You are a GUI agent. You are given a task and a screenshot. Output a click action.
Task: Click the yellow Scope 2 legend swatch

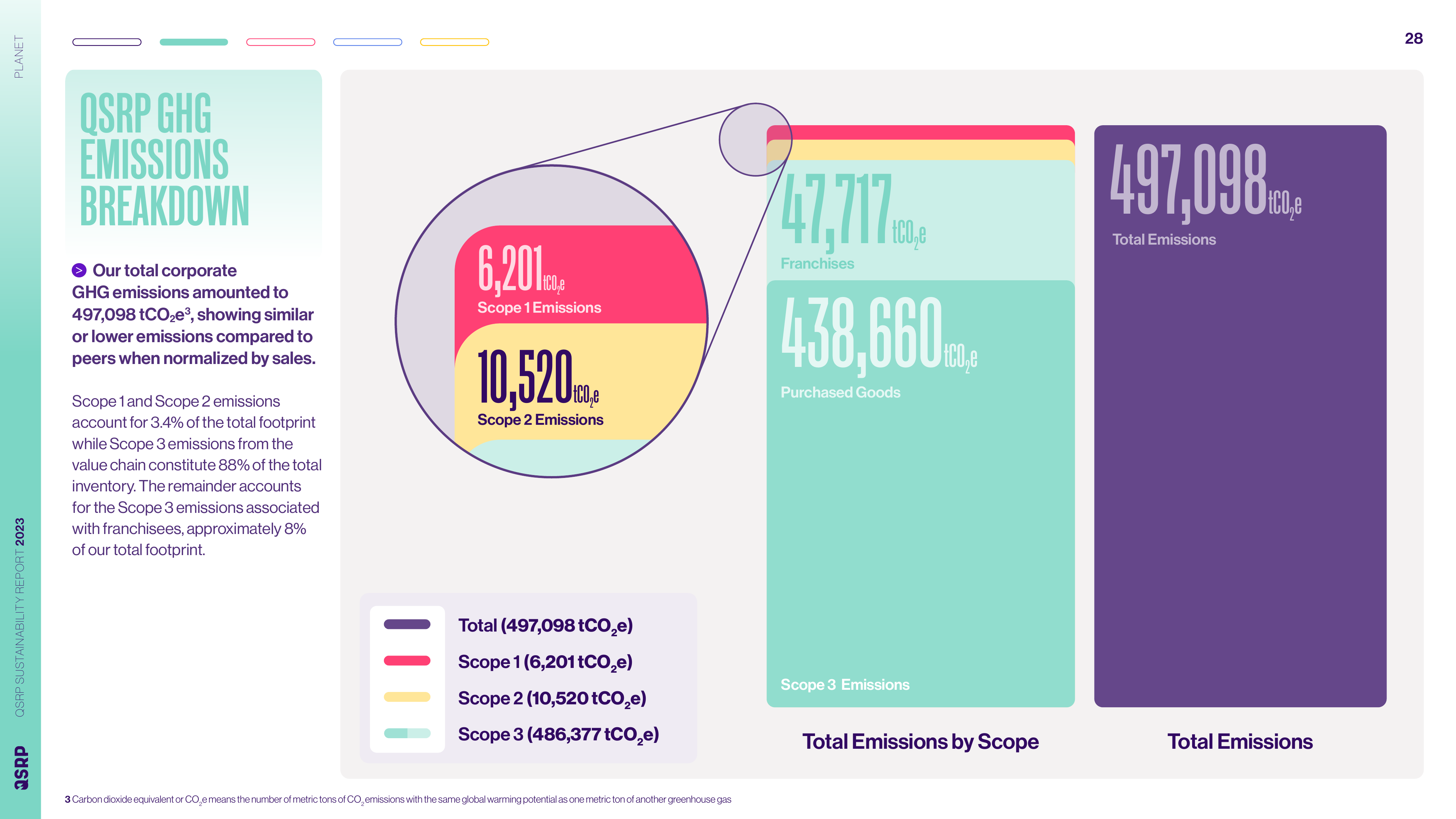click(x=407, y=696)
